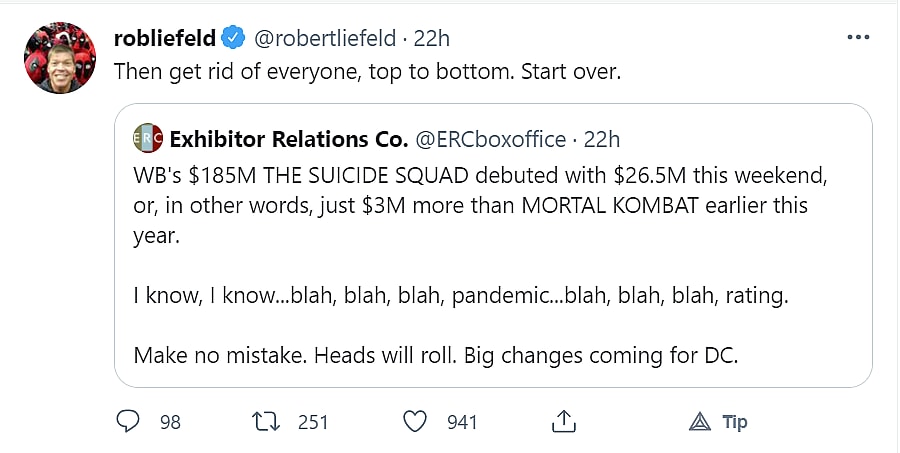Click the 251 retweets count

[x=313, y=422]
